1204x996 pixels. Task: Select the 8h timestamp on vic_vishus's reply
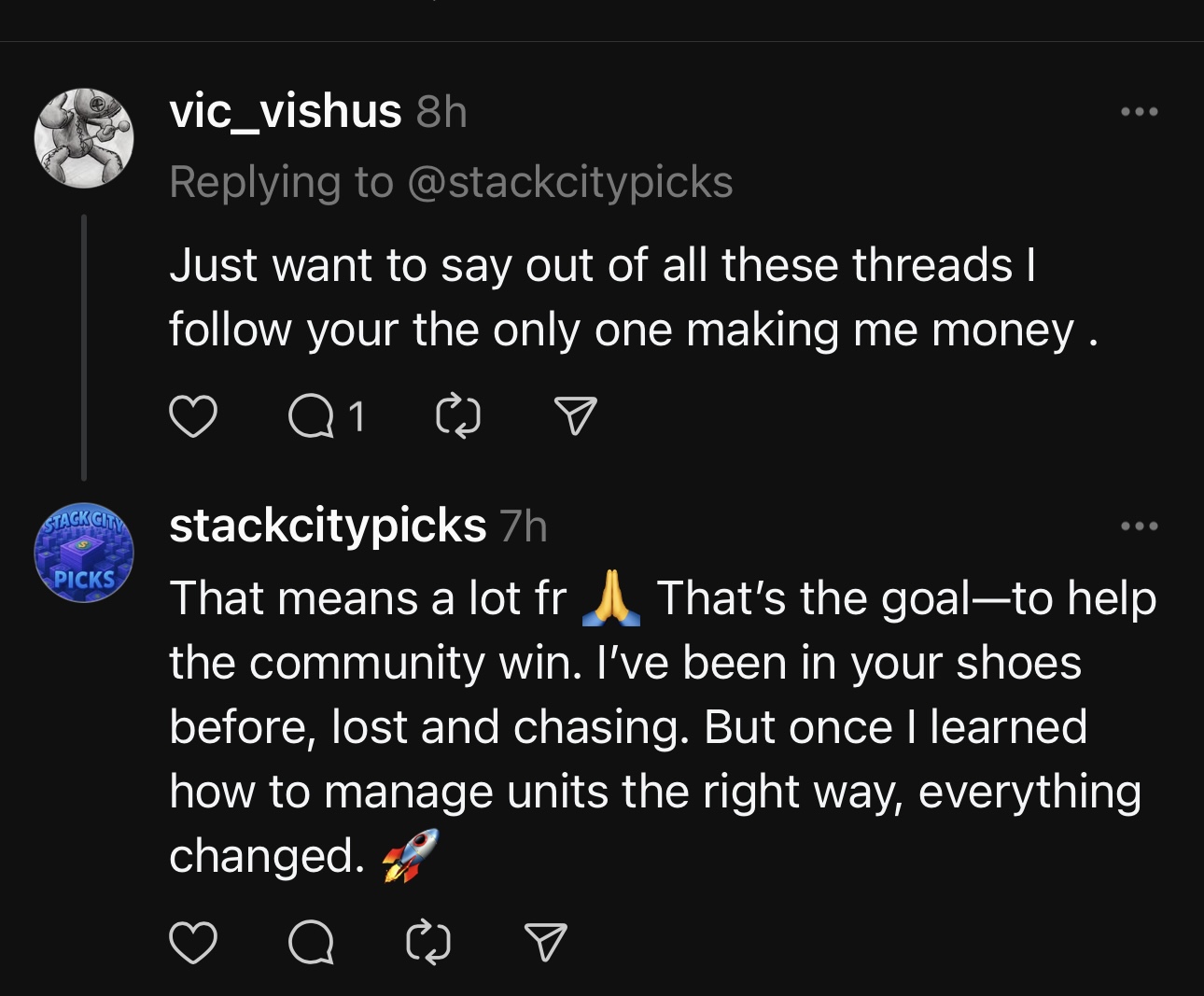pyautogui.click(x=440, y=112)
